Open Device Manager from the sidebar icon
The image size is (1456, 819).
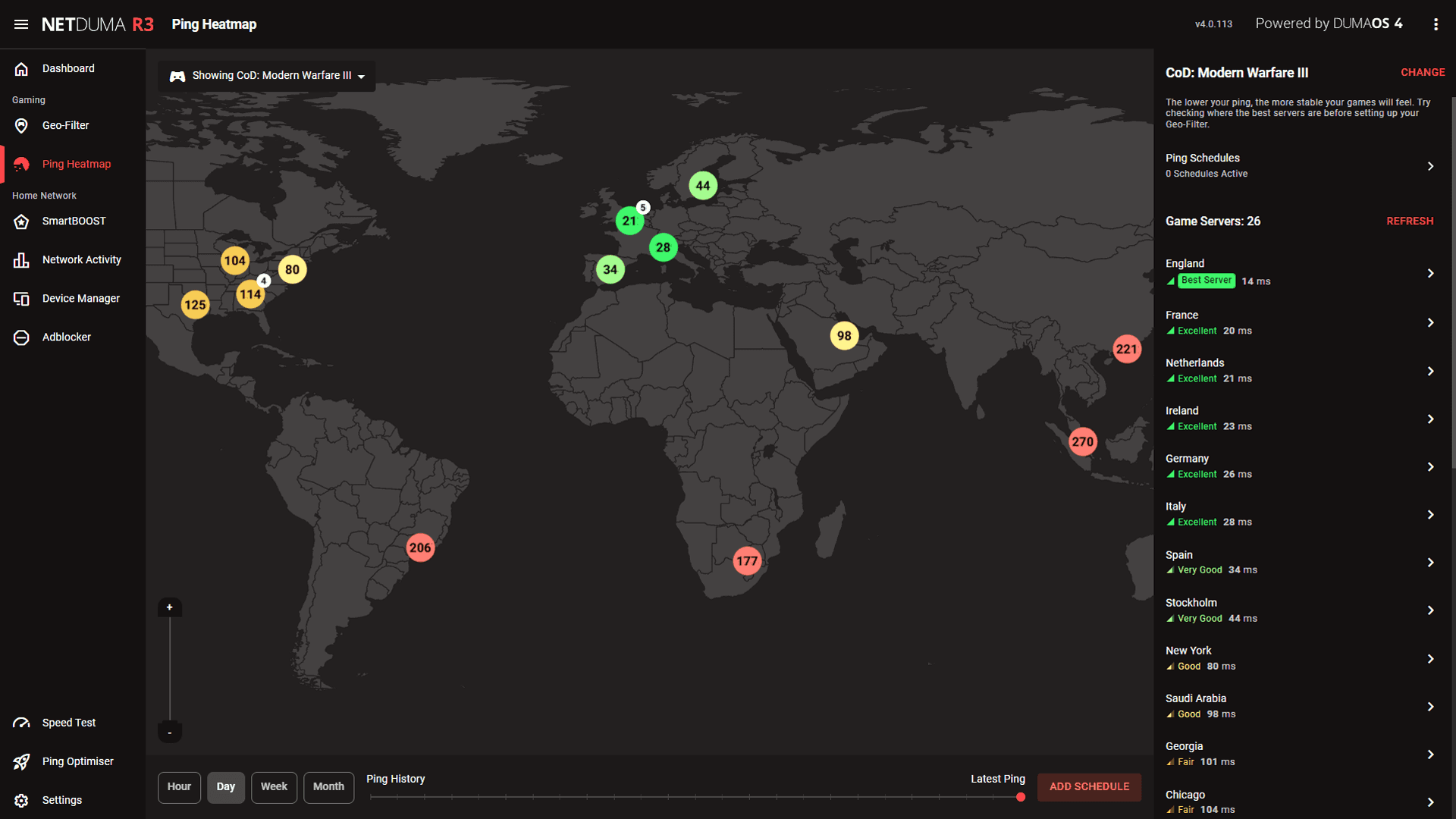pos(21,299)
